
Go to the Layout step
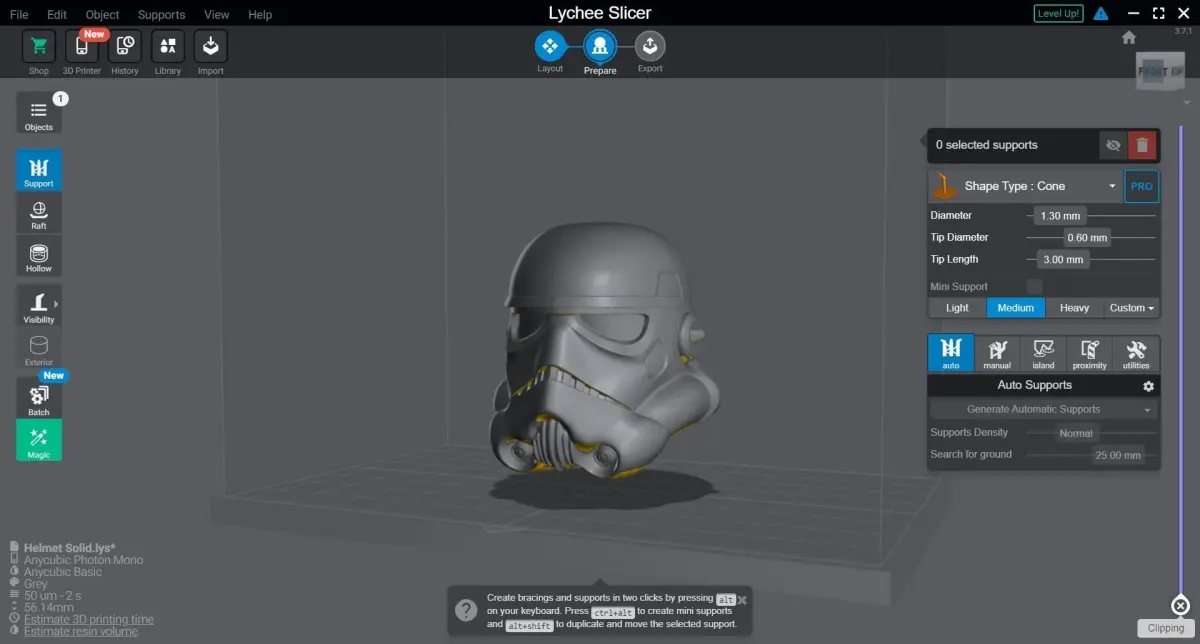[550, 45]
